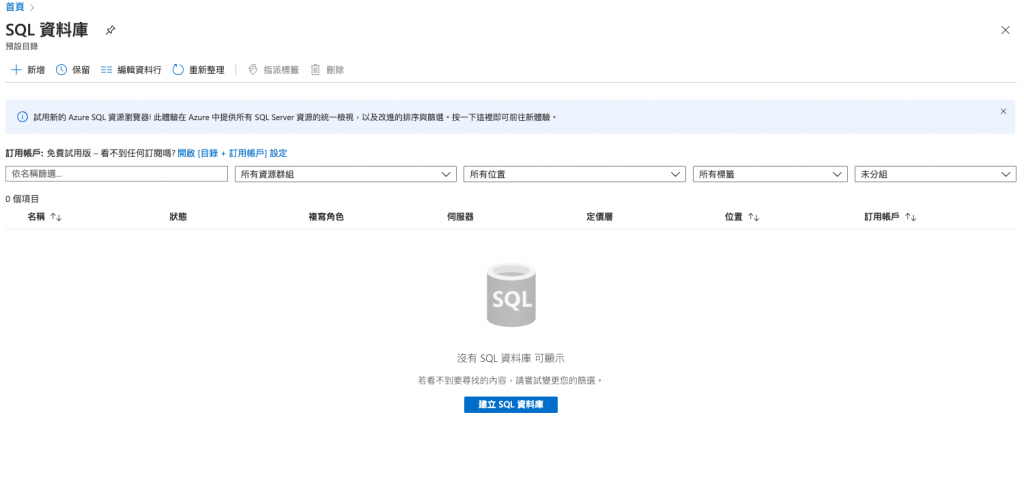Expand the 所有資源群組 dropdown

pyautogui.click(x=345, y=174)
